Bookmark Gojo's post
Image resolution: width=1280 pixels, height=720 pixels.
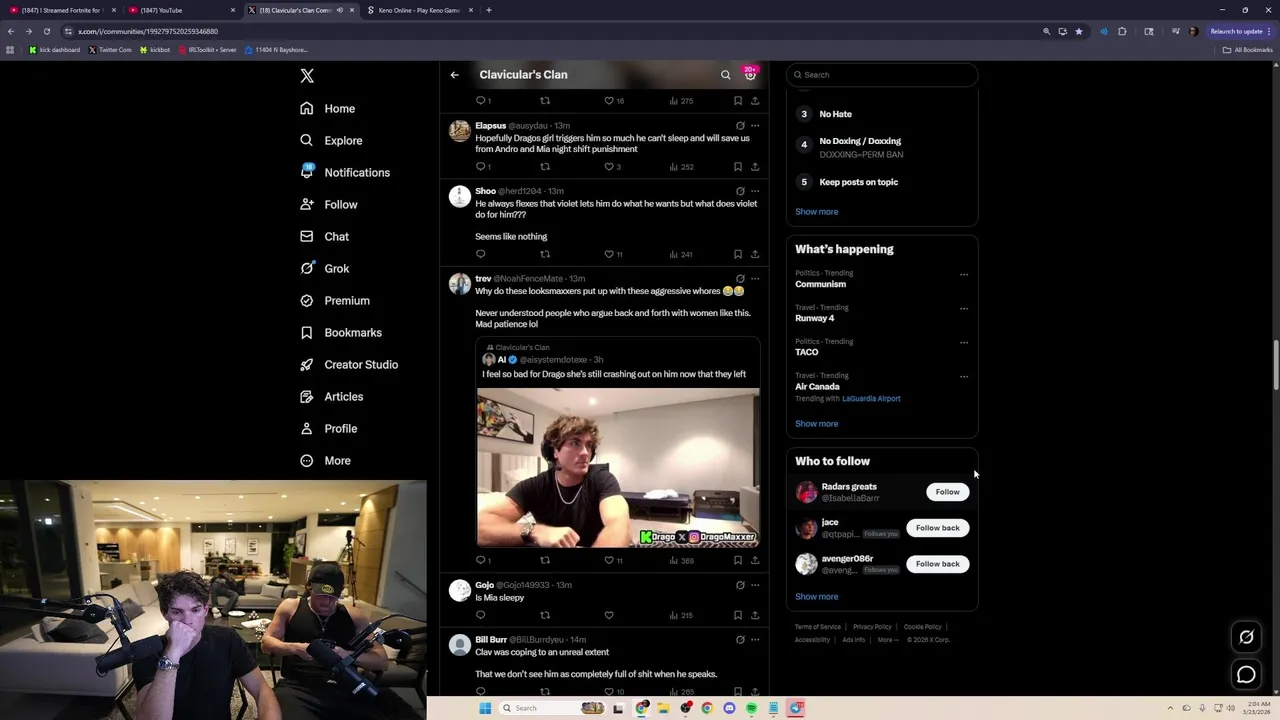pyautogui.click(x=738, y=615)
